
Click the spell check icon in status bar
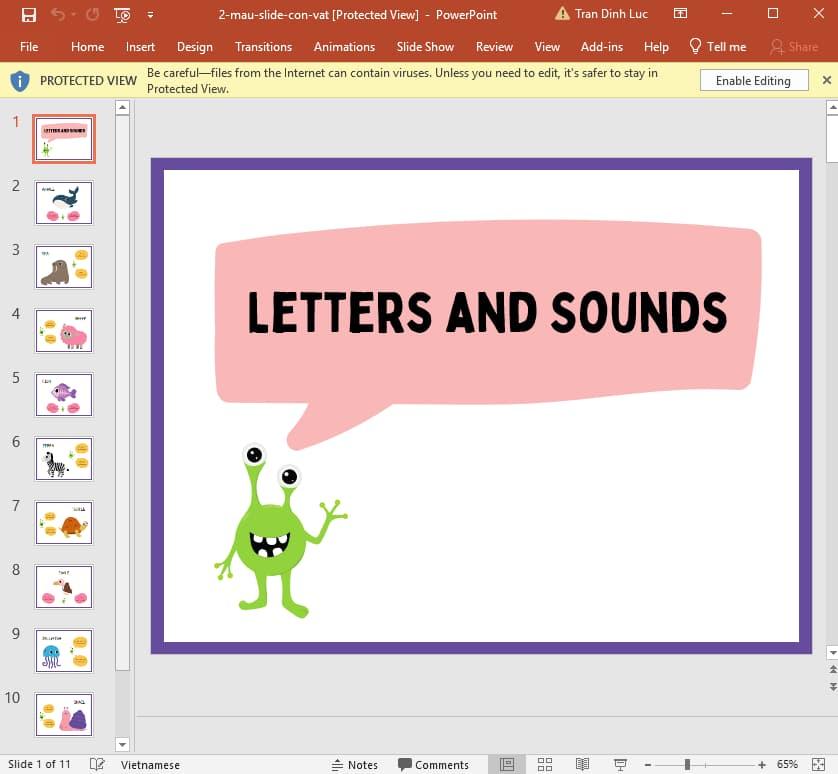pos(97,765)
